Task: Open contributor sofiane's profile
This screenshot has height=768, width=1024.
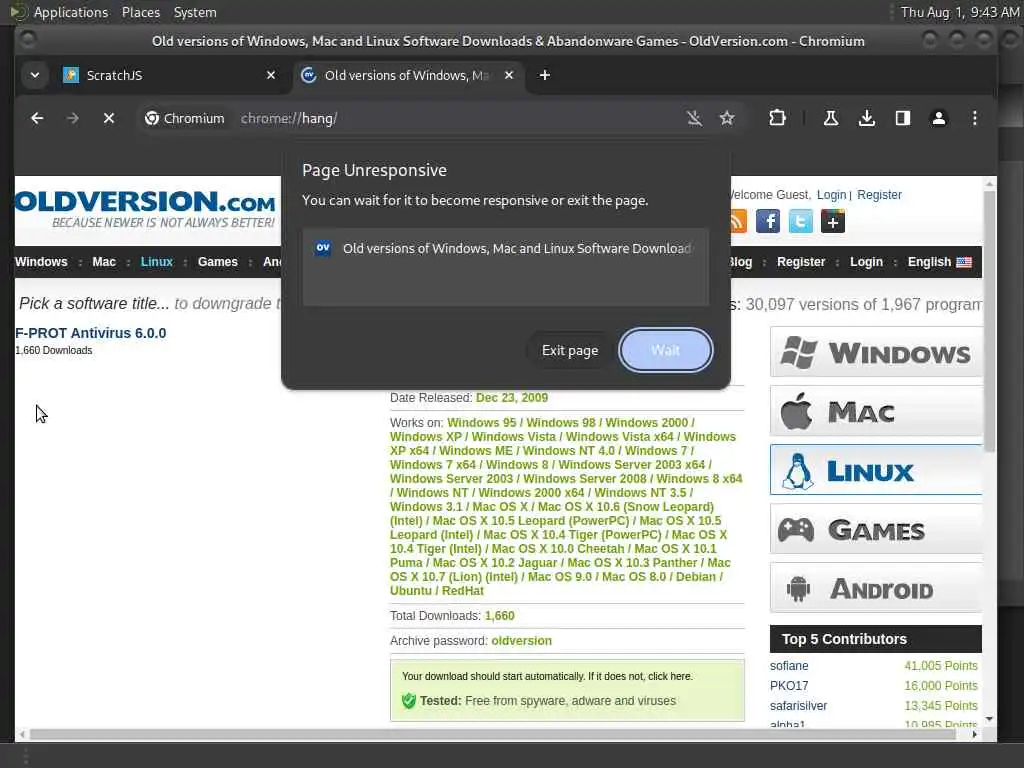Action: 789,665
